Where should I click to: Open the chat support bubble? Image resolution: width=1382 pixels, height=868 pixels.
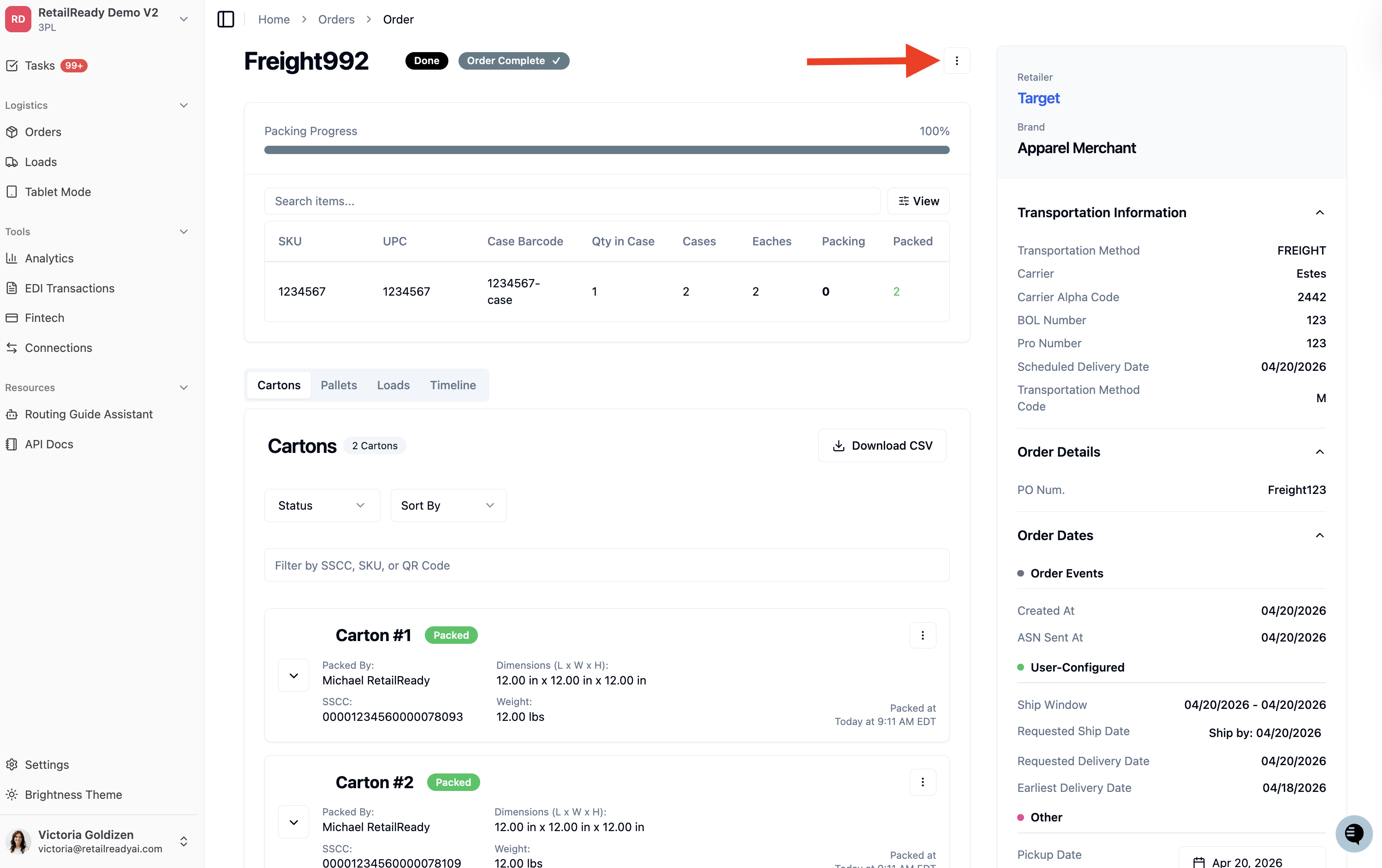click(x=1353, y=833)
